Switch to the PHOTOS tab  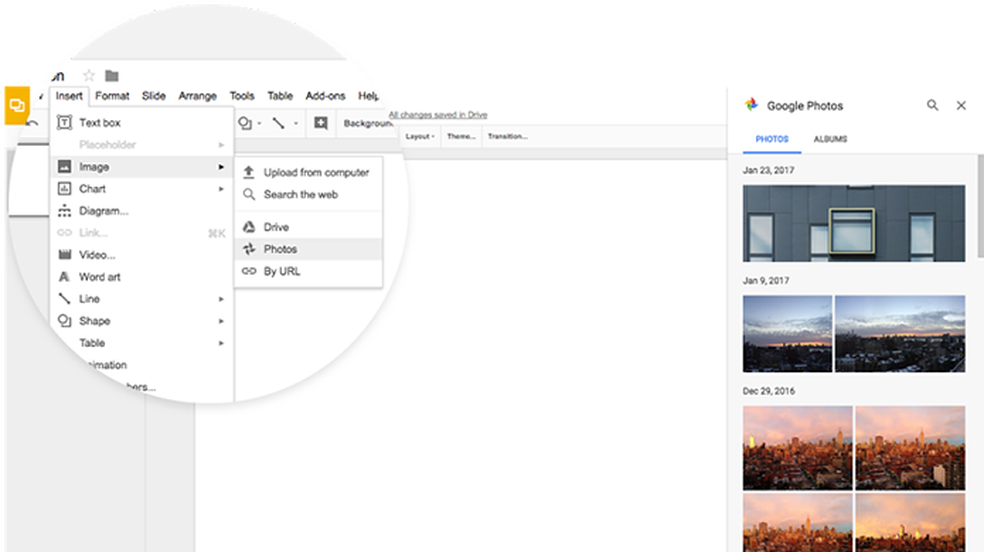click(772, 139)
